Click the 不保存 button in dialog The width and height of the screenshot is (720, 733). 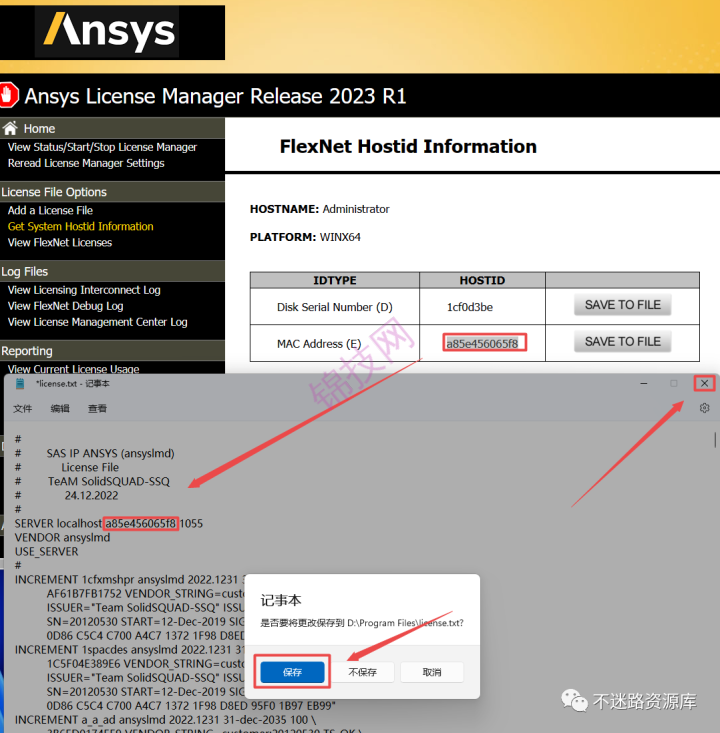click(x=362, y=672)
